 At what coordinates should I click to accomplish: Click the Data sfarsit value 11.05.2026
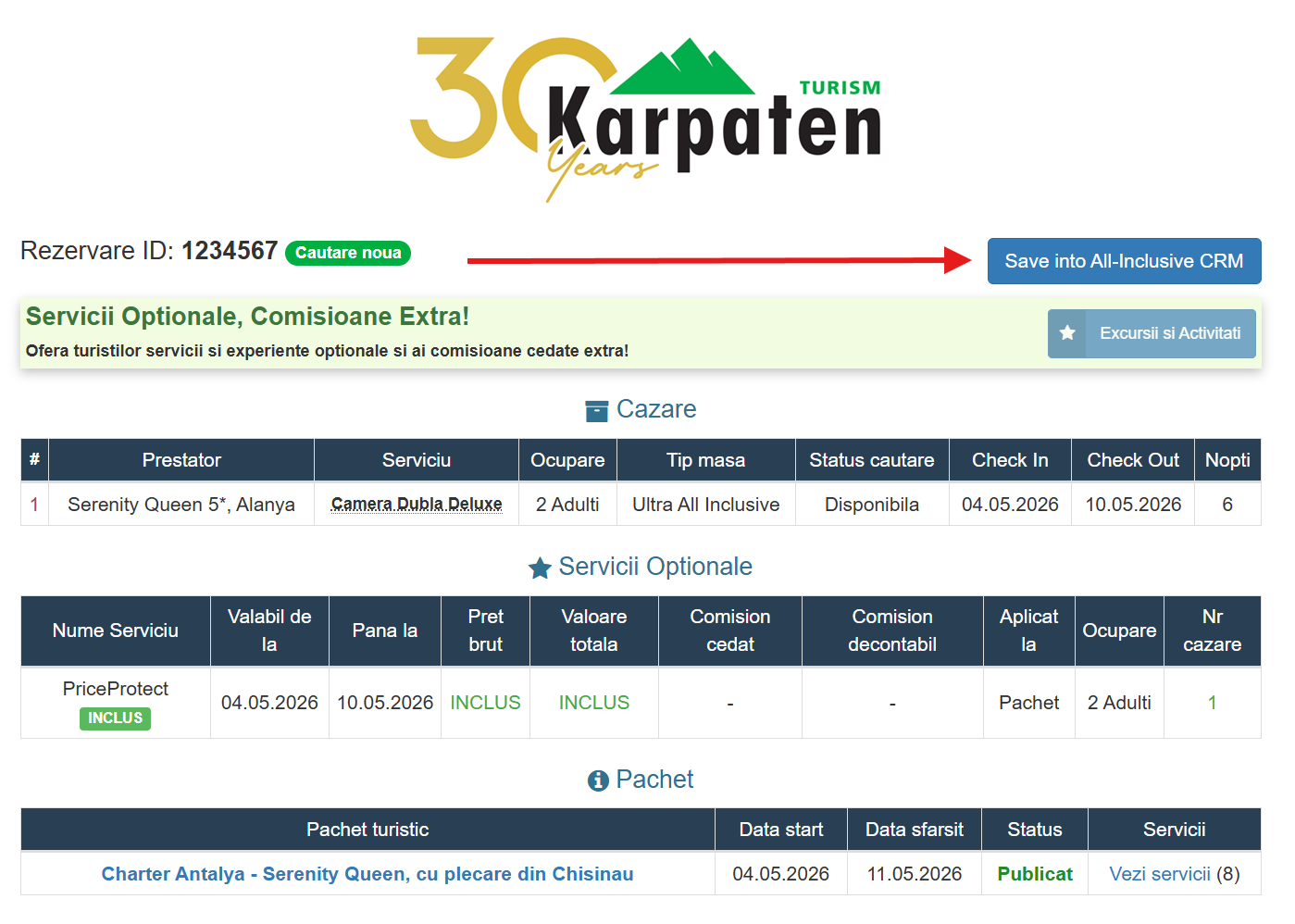pos(915,874)
